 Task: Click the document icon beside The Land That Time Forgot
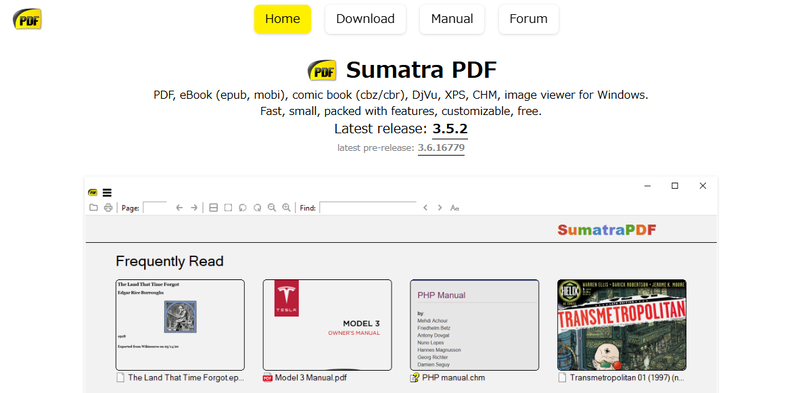(121, 378)
